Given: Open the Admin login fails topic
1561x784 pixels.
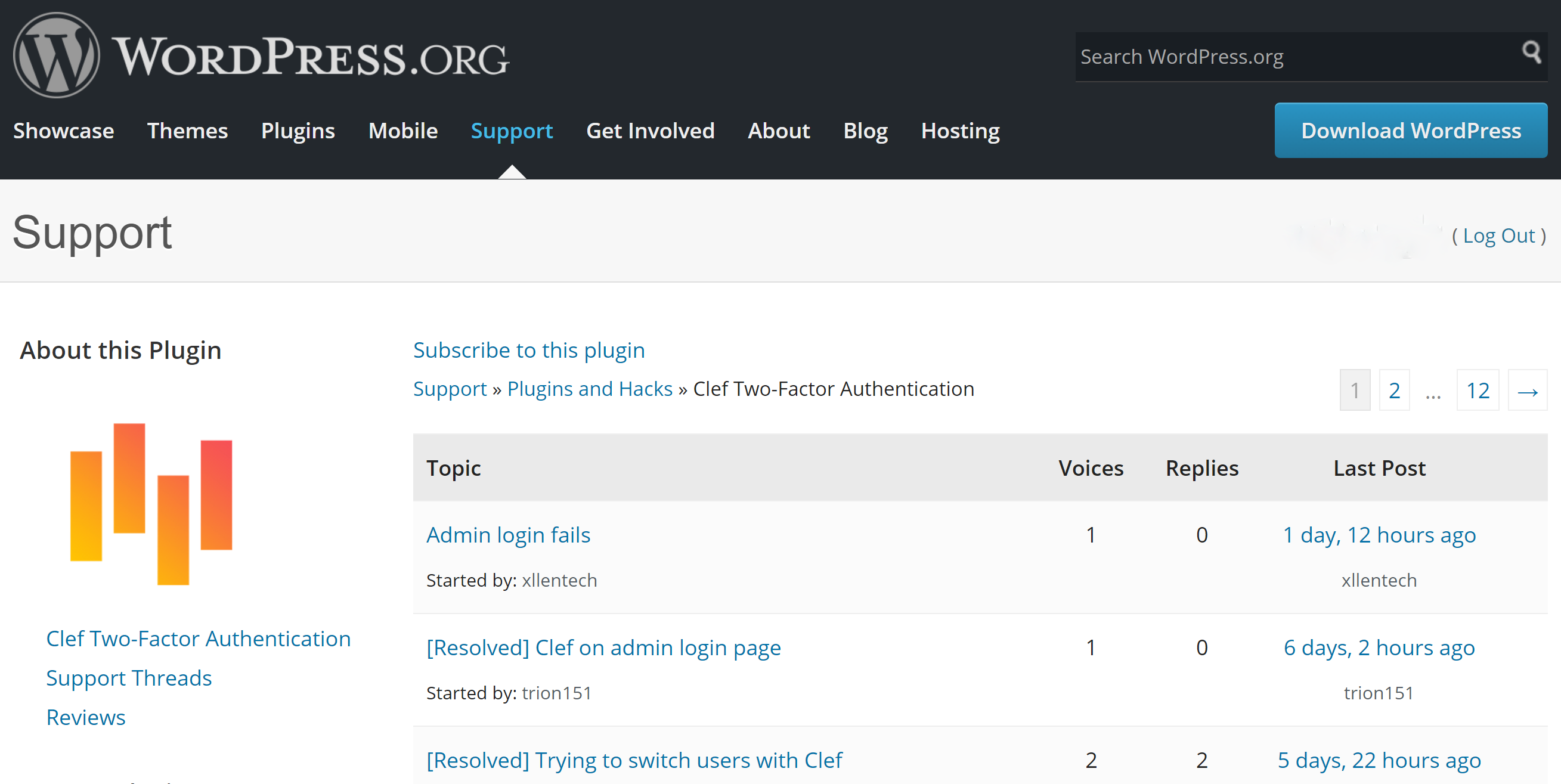Looking at the screenshot, I should (508, 535).
